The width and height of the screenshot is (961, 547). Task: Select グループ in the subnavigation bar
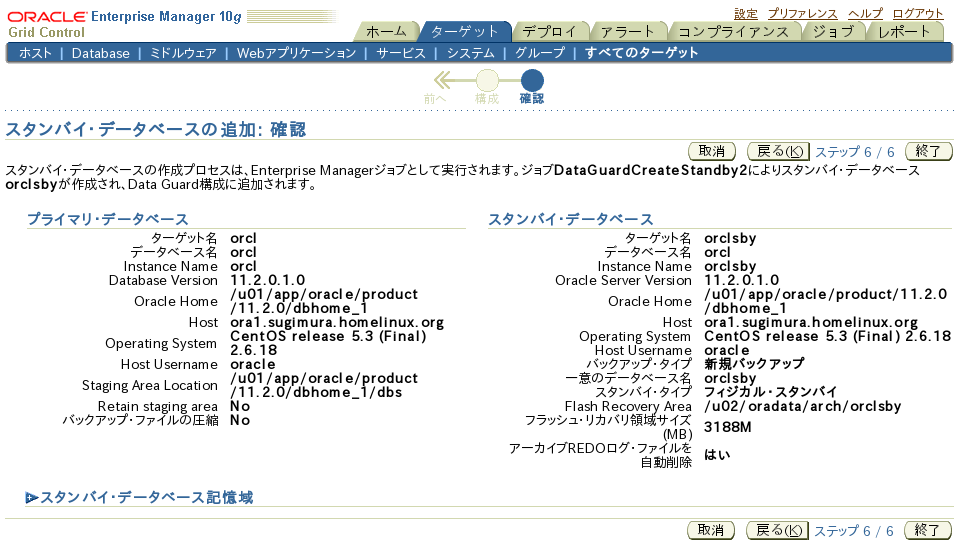539,53
